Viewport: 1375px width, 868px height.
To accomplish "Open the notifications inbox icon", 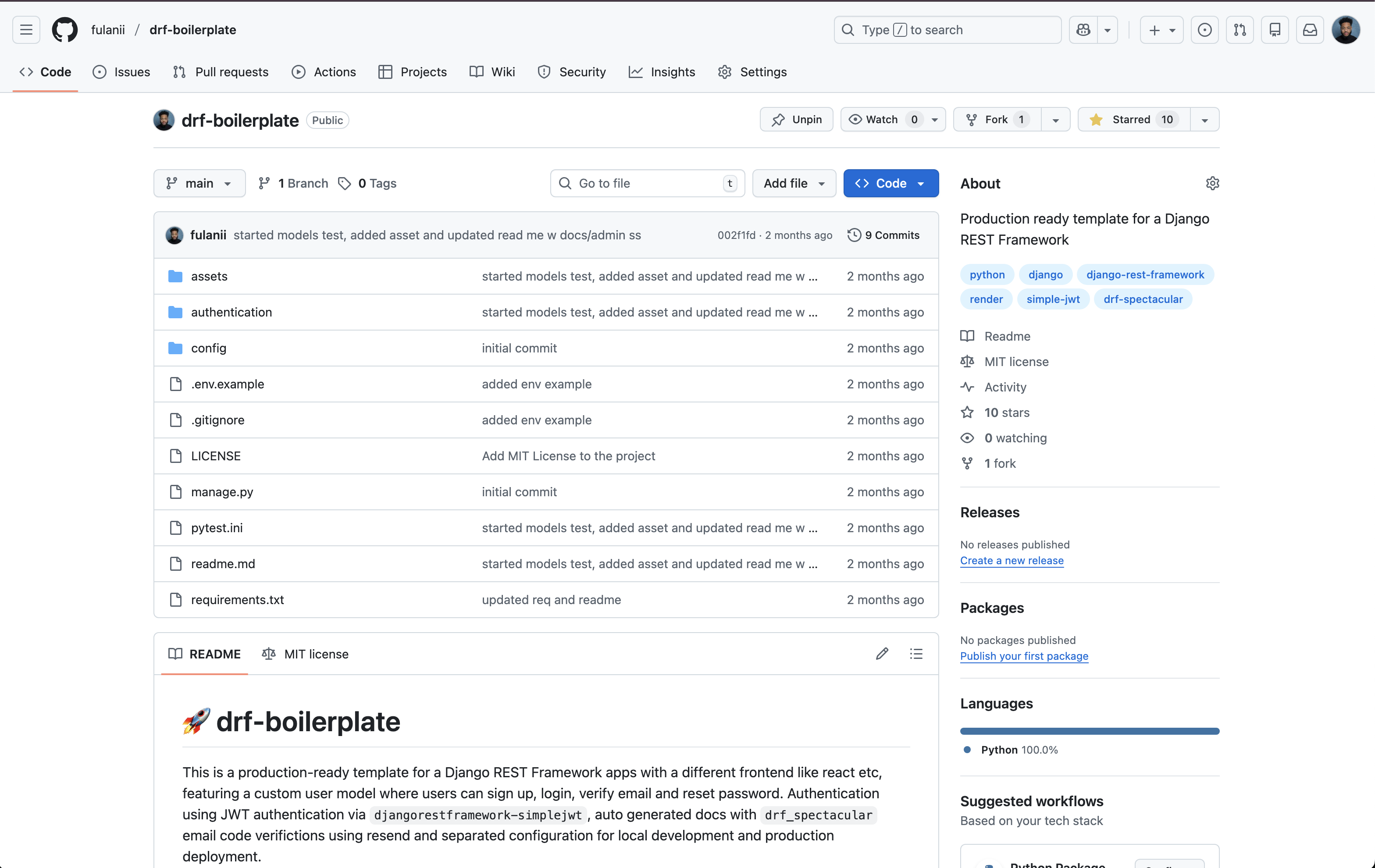I will pos(1310,30).
